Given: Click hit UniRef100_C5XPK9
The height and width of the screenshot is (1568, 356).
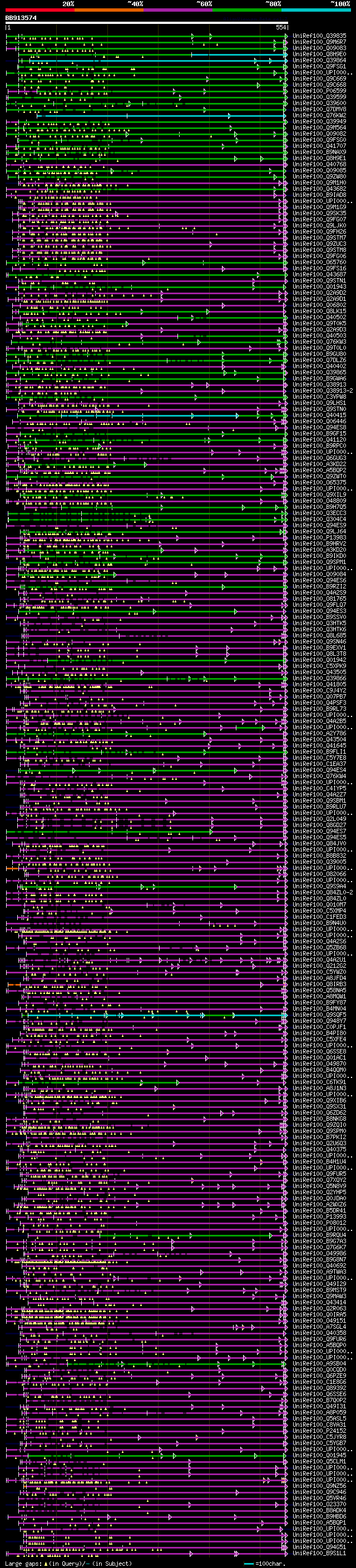Looking at the screenshot, I should tap(319, 666).
